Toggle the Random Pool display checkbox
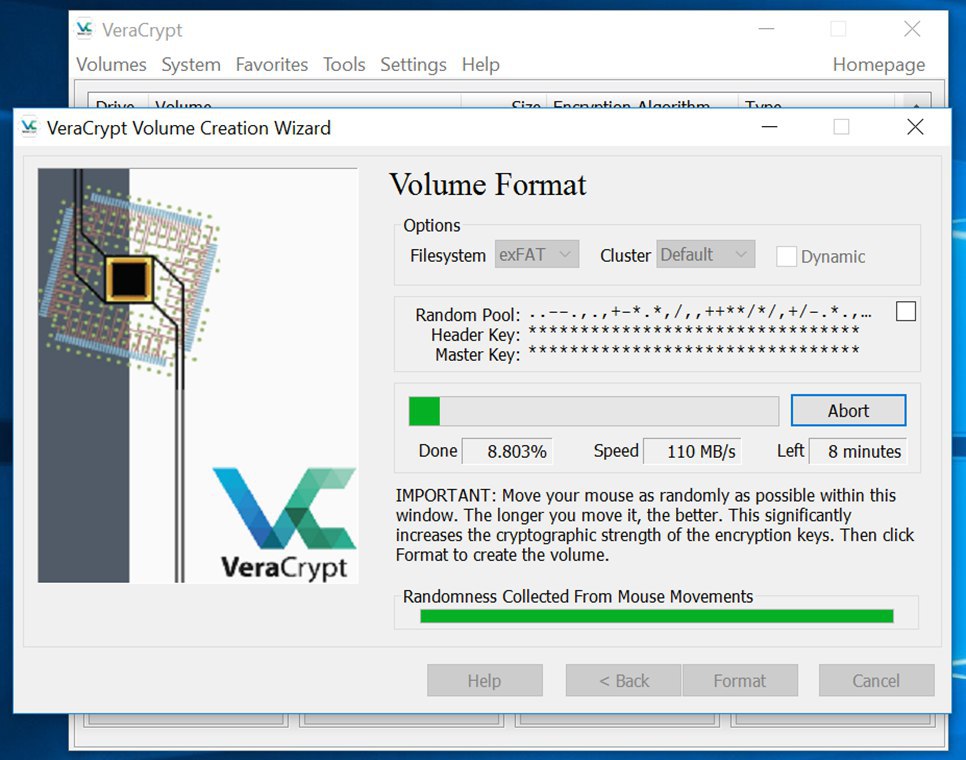 pyautogui.click(x=905, y=312)
